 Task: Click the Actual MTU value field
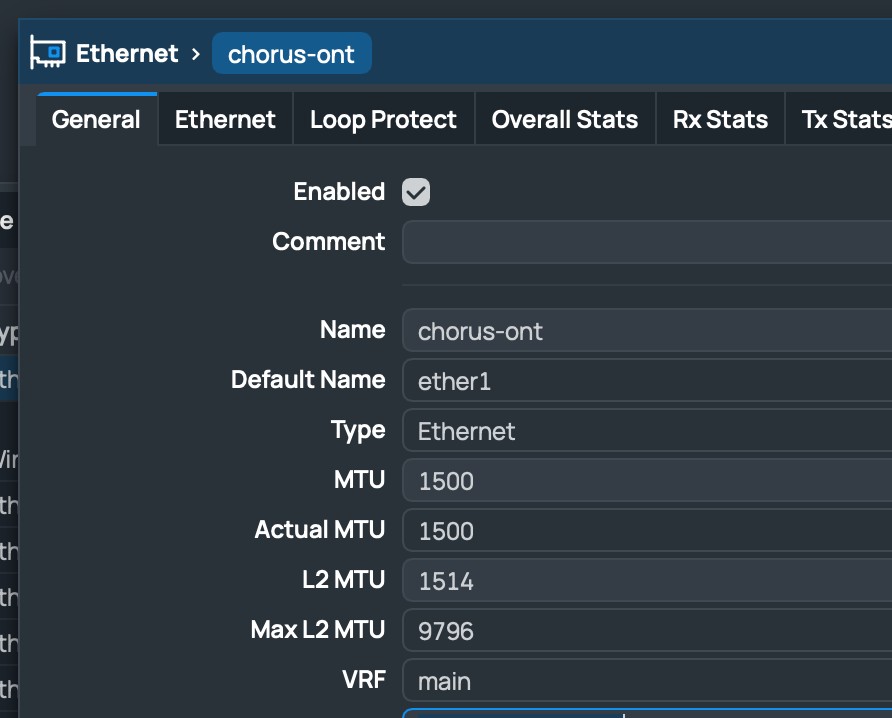click(x=646, y=531)
